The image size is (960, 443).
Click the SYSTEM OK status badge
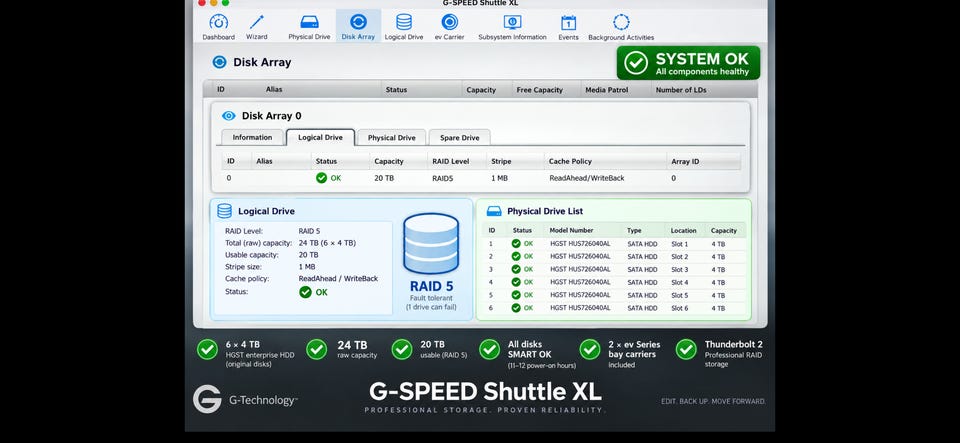(x=688, y=62)
